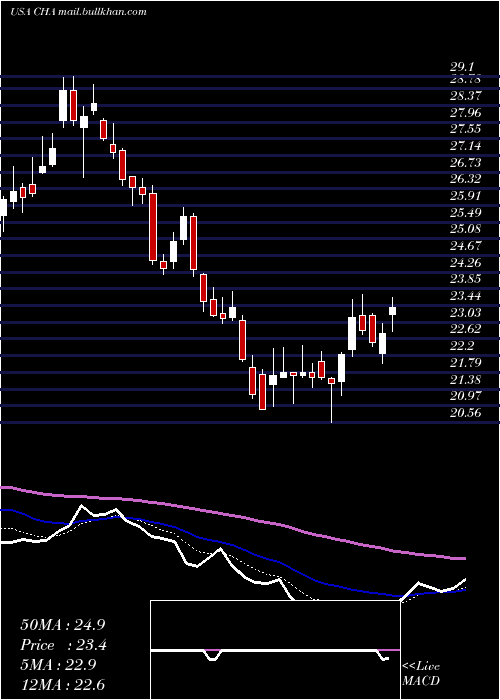Screen dimensions: 500x700
Task: Click the 25.49 price axis label
Action: click(466, 212)
